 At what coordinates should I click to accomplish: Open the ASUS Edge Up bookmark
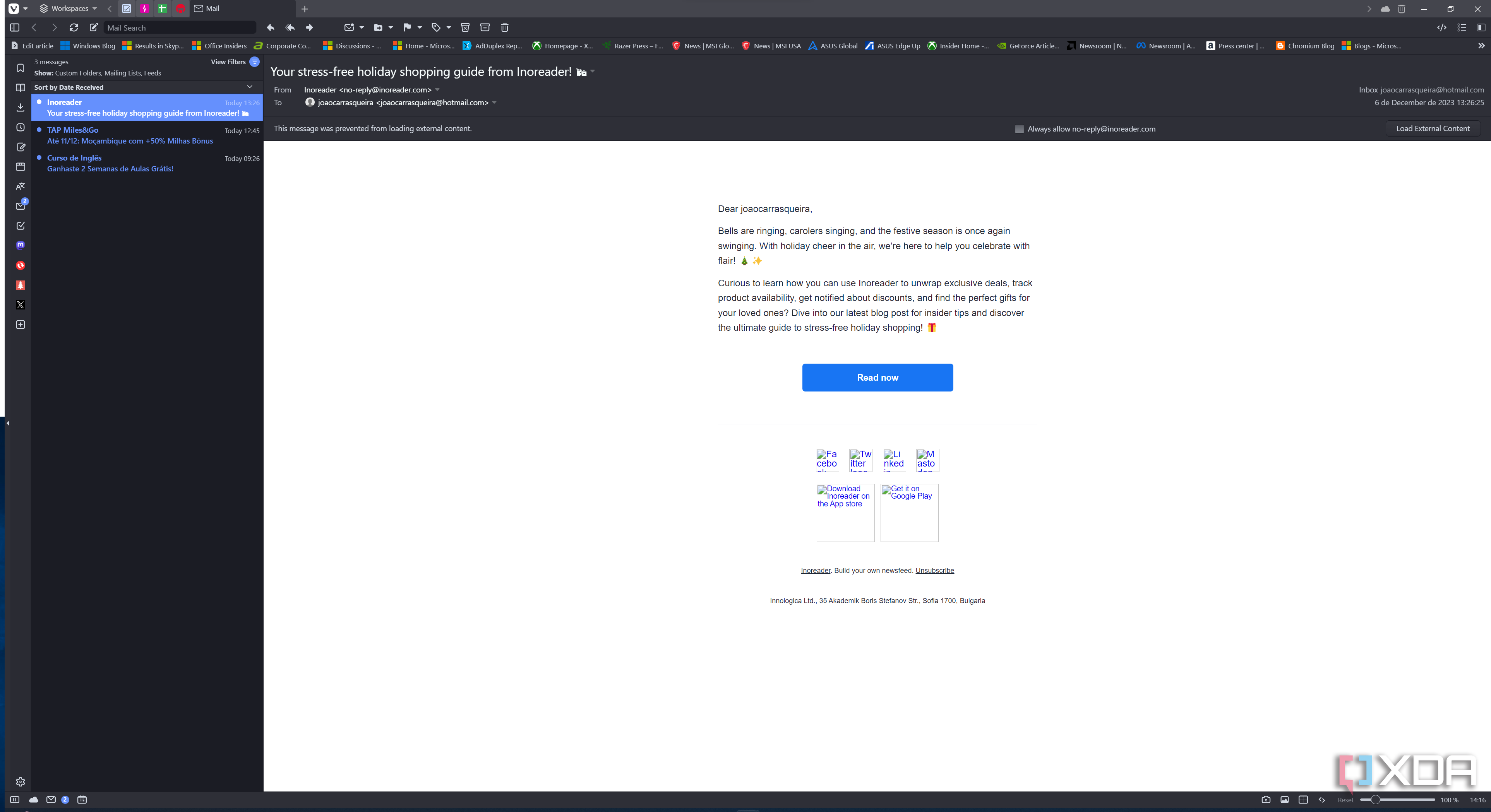pos(892,46)
